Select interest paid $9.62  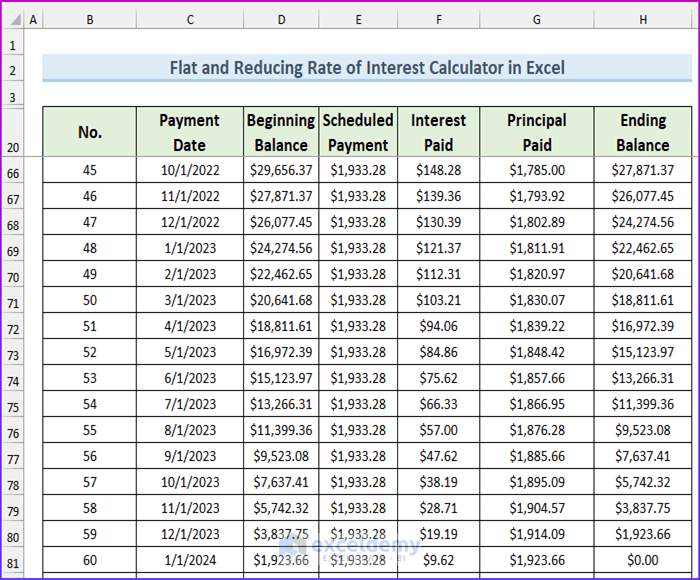[x=439, y=560]
